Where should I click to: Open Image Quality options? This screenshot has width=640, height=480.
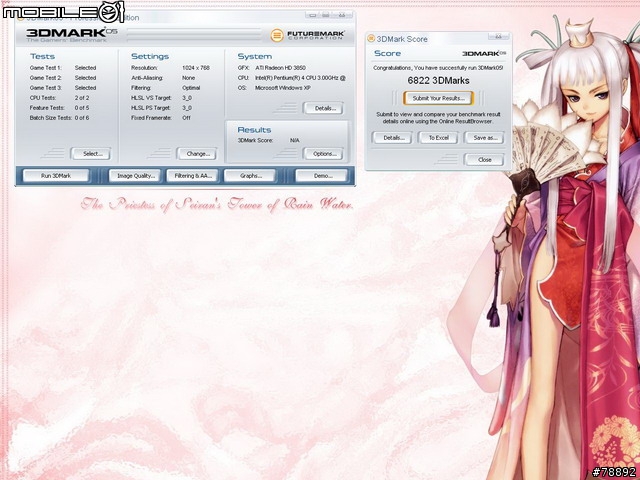(x=134, y=176)
